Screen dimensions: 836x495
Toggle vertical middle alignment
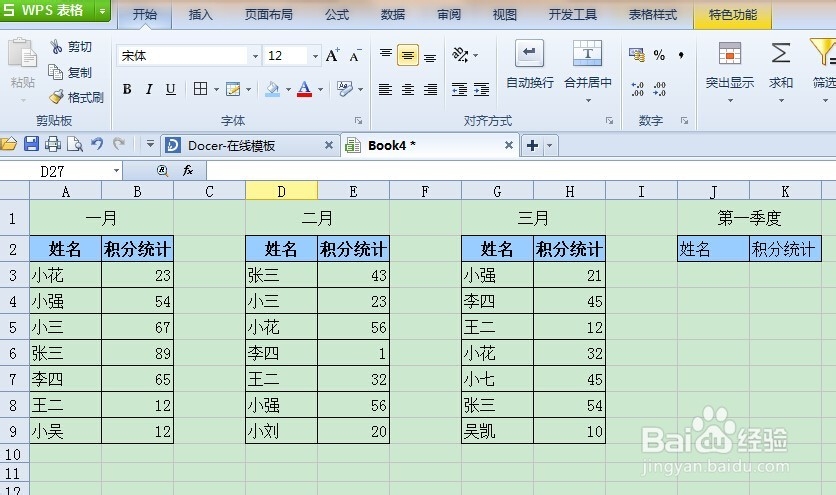tap(408, 55)
